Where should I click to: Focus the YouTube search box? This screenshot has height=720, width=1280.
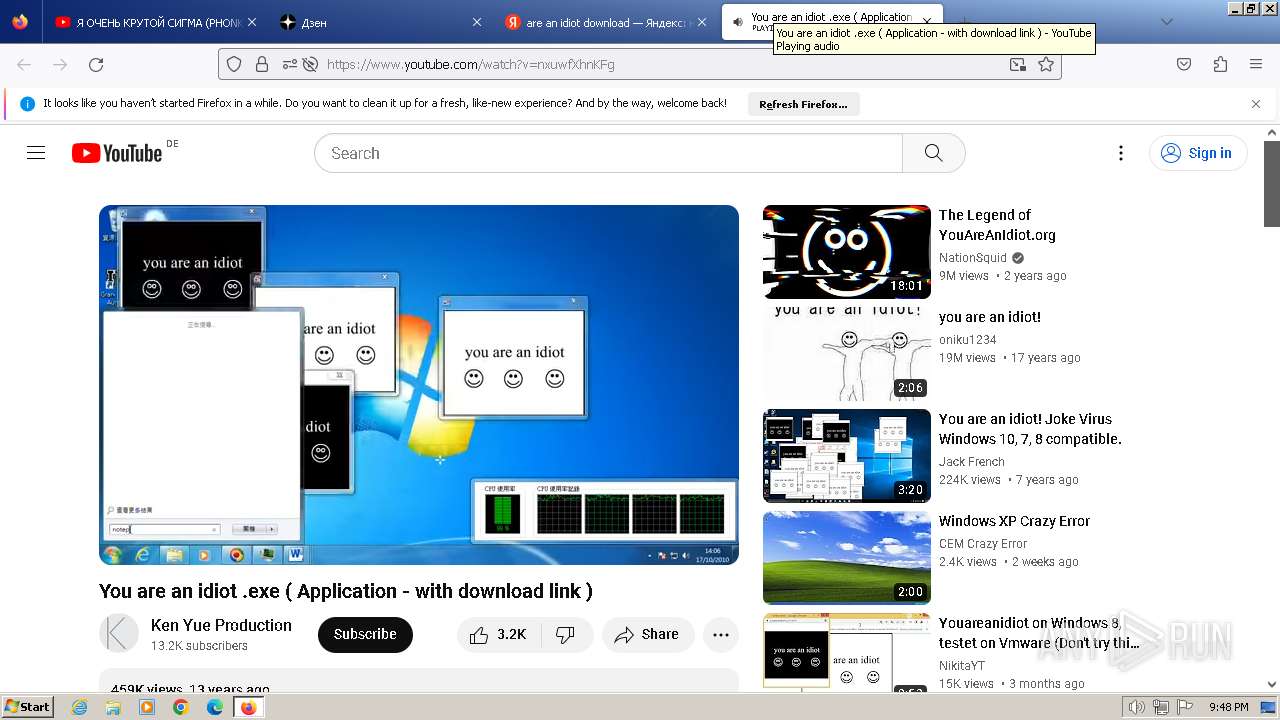click(x=608, y=153)
